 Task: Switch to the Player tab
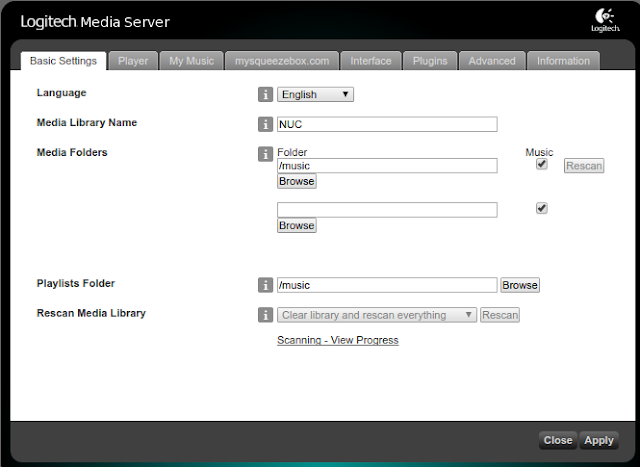133,61
